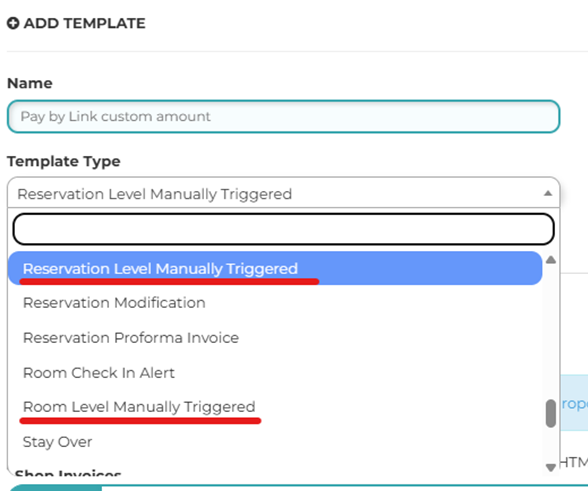
Task: Click the Template Type selected value box
Action: pyautogui.click(x=284, y=193)
